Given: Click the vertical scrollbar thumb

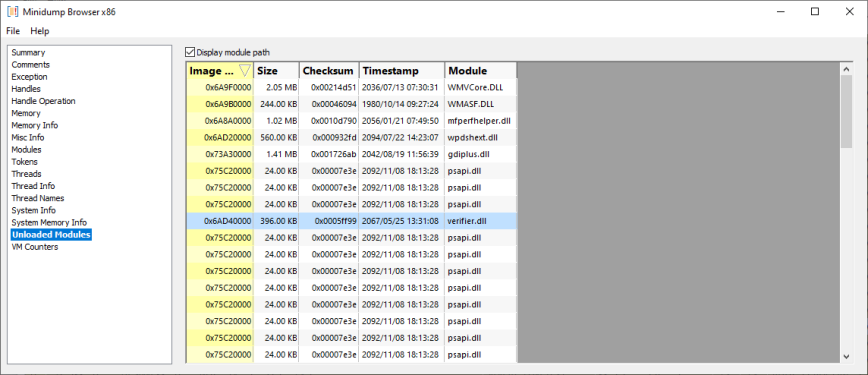Looking at the screenshot, I should [846, 111].
